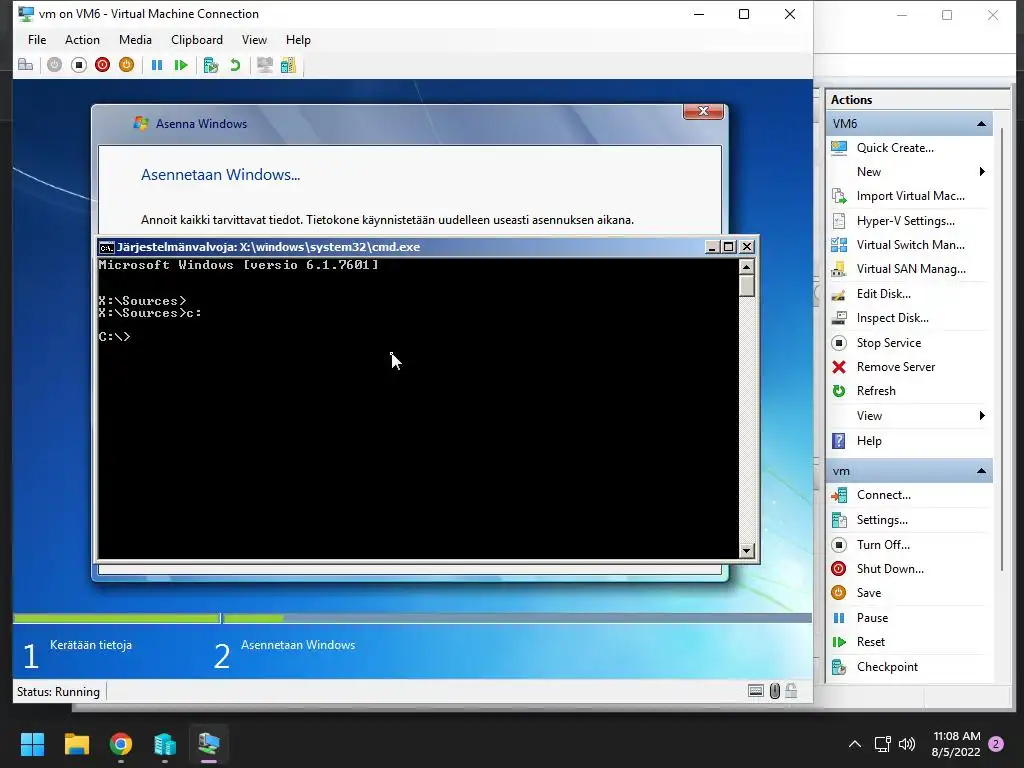
Task: Click Turn Off in vm actions
Action: coord(883,545)
